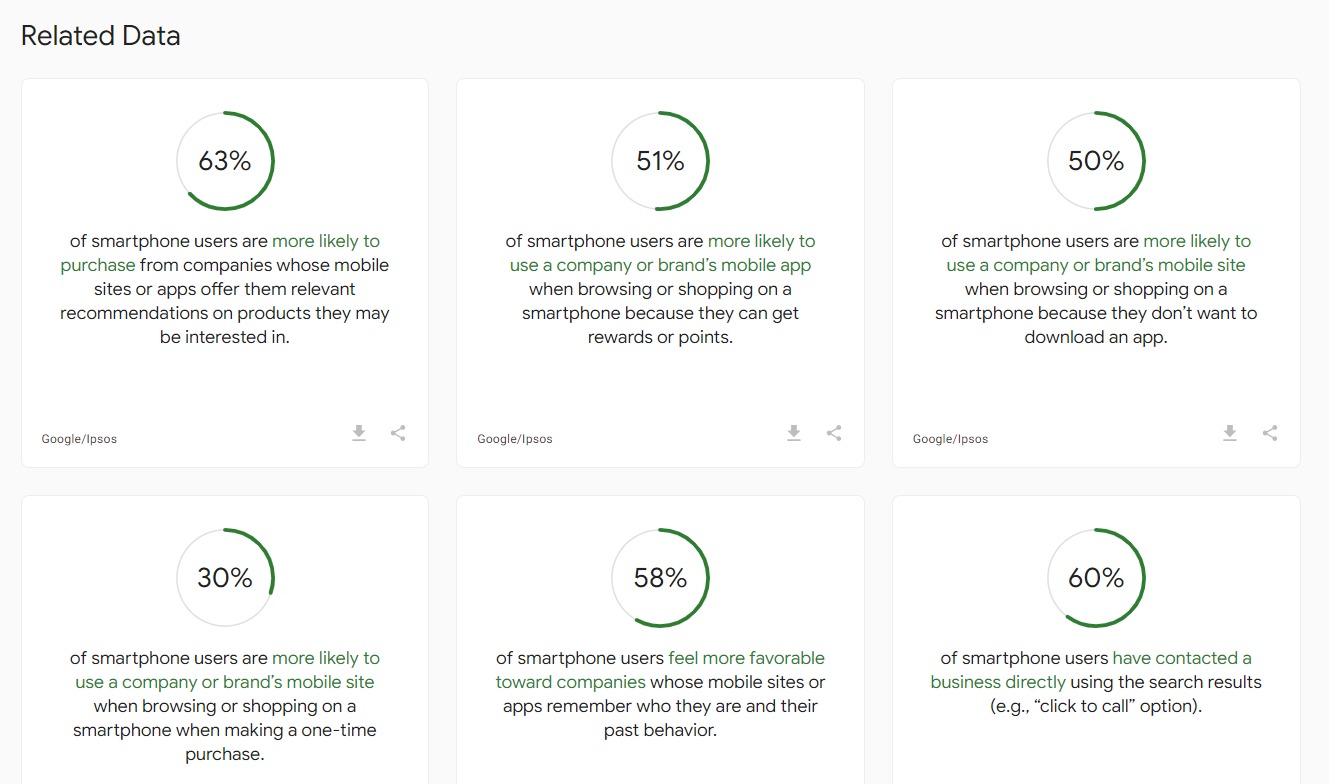Viewport: 1329px width, 784px height.
Task: Open 'have contacted a business directly' link
Action: click(1091, 670)
